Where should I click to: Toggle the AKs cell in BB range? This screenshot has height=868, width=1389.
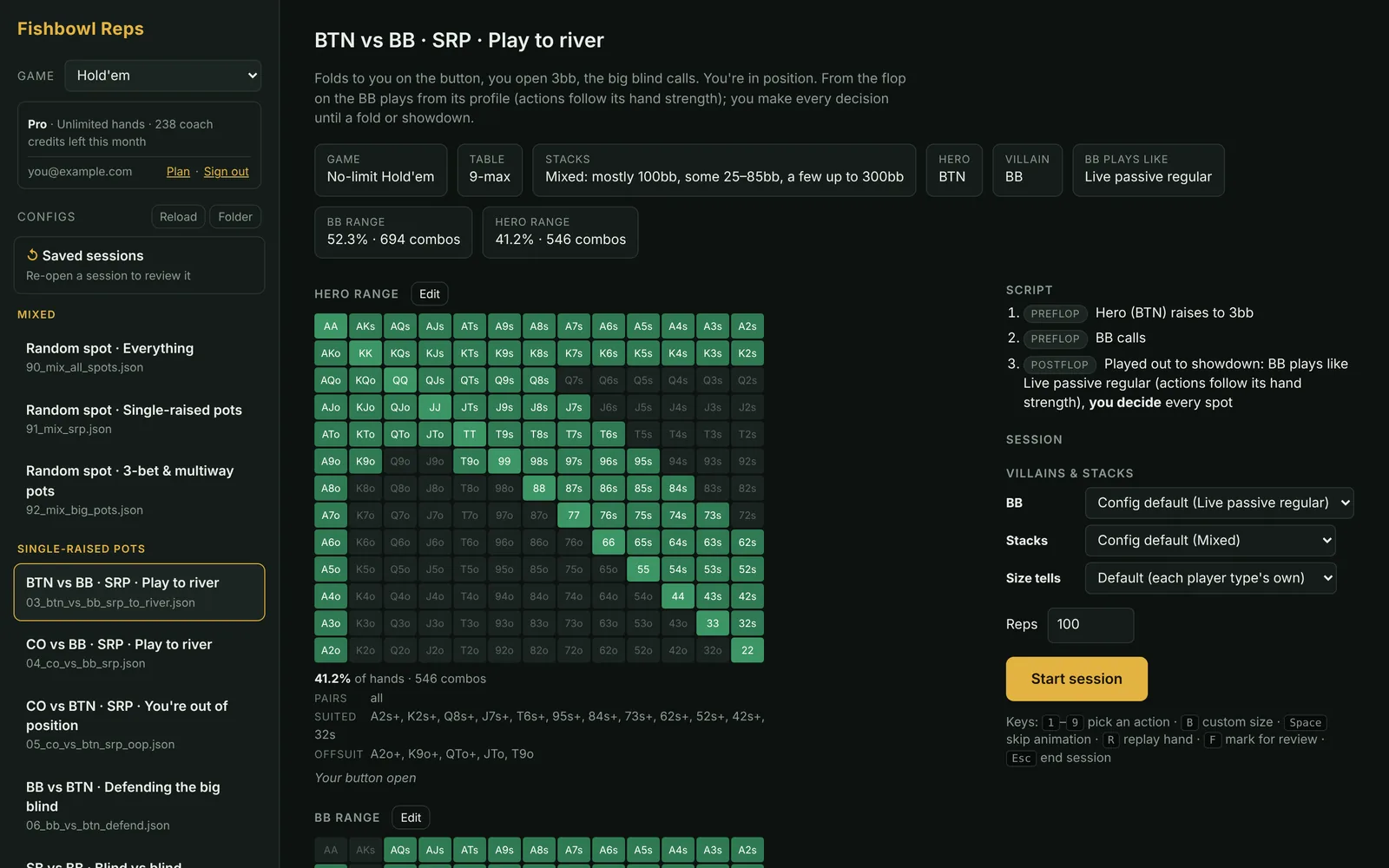point(365,851)
